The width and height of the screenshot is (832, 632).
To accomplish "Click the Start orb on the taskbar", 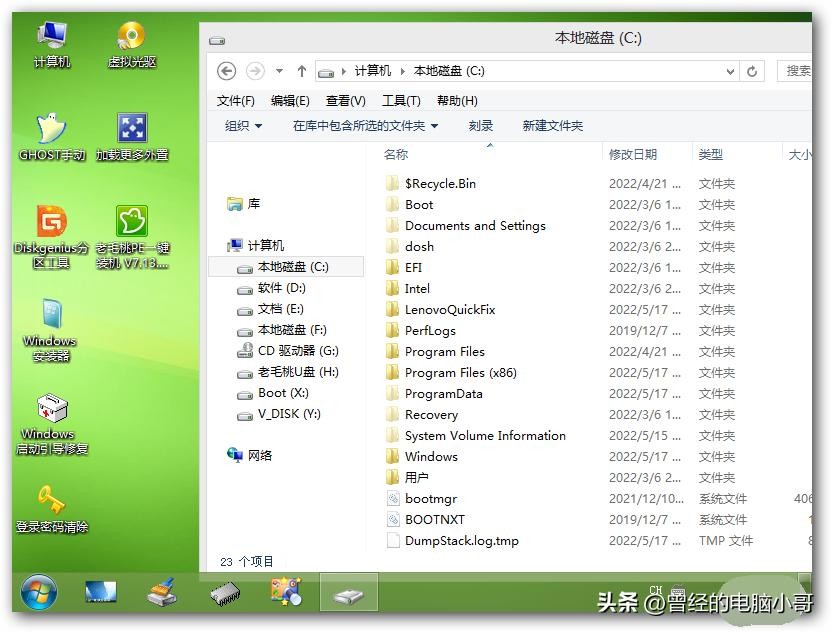I will [x=39, y=592].
